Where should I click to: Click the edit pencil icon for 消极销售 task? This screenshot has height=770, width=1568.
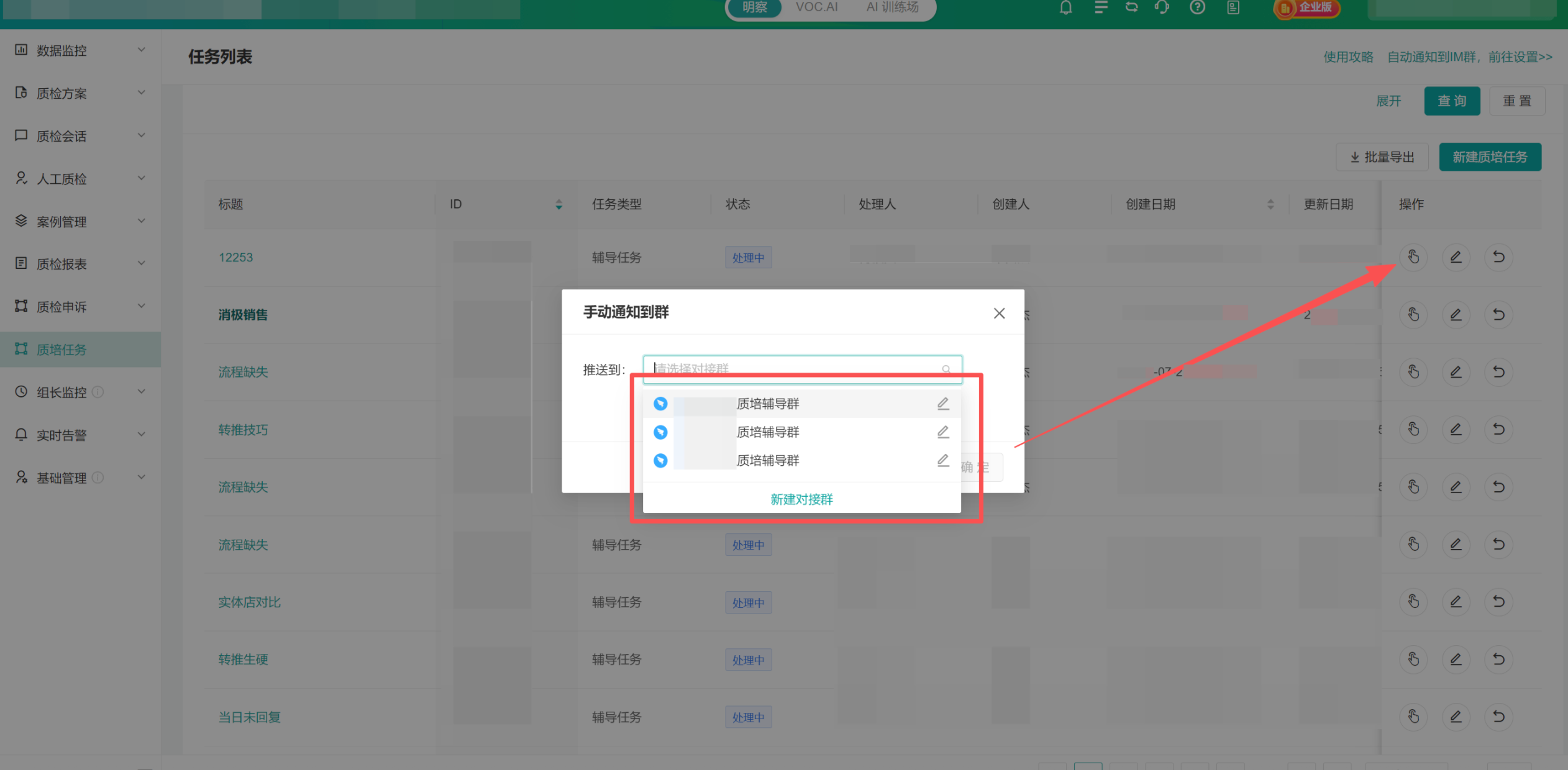pos(1456,314)
